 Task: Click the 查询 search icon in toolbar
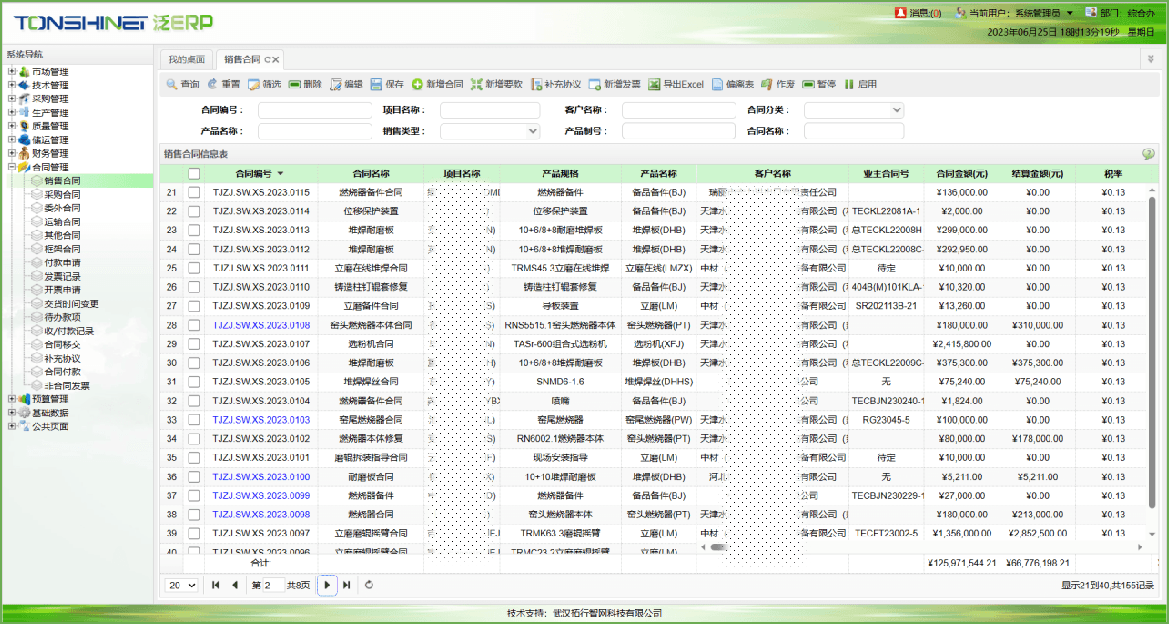[x=172, y=85]
